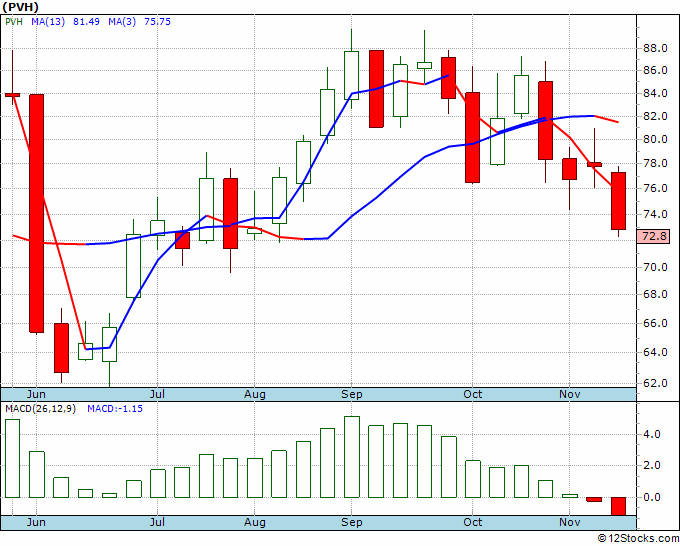680x546 pixels.
Task: Click the MA(13) legend label
Action: pos(48,22)
